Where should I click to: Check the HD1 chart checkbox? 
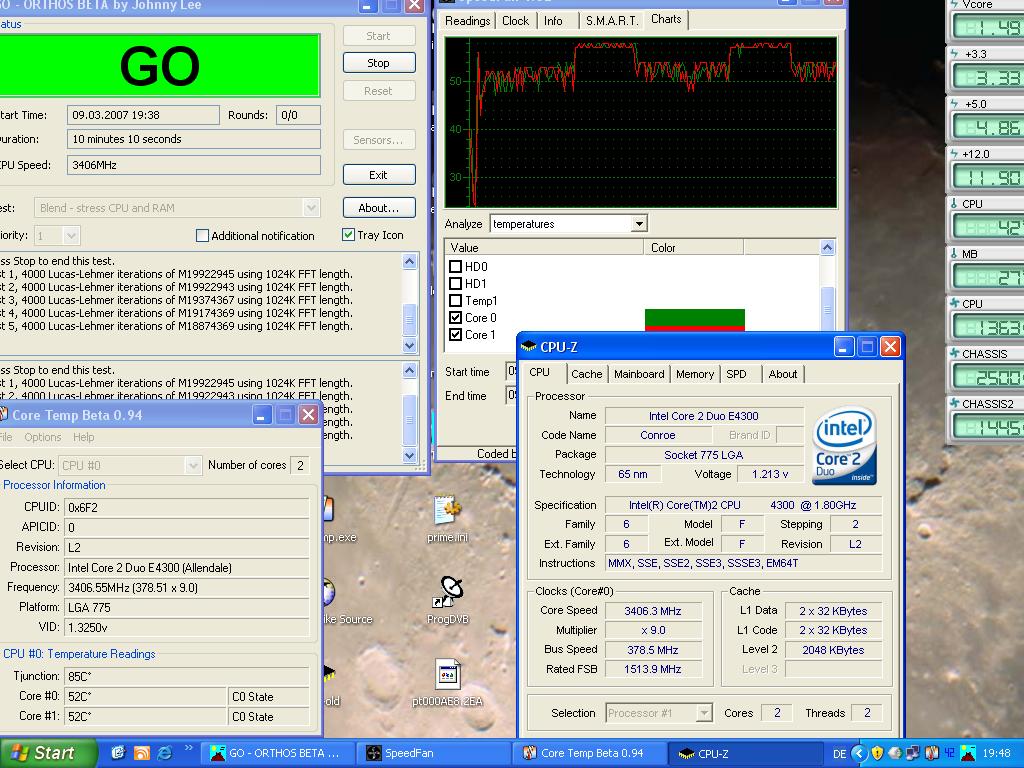click(x=456, y=283)
